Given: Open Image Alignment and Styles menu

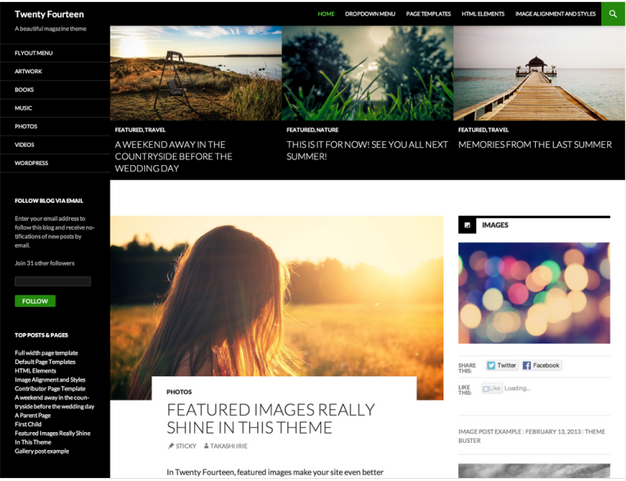Looking at the screenshot, I should click(x=555, y=14).
